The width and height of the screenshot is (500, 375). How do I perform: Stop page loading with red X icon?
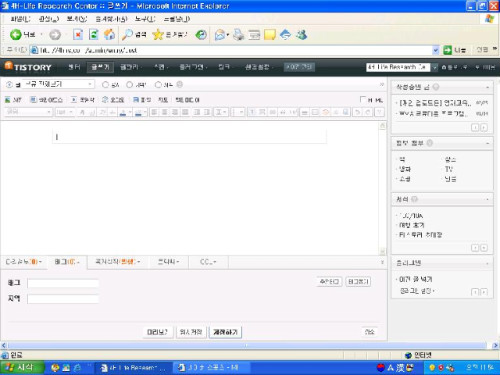click(x=78, y=34)
